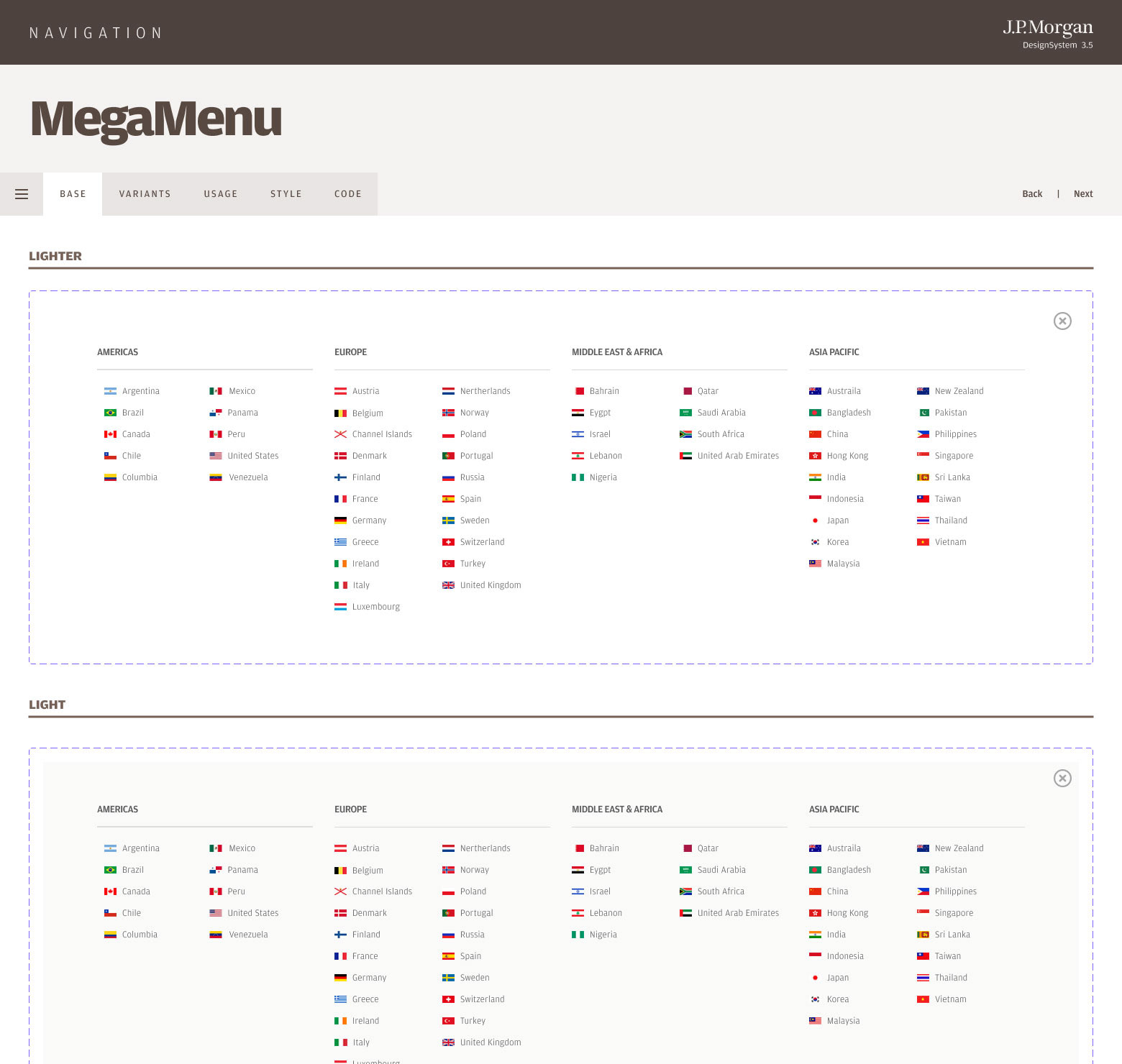Click the Channel Islands flag in the Lighter panel
The height and width of the screenshot is (1064, 1122).
point(340,434)
